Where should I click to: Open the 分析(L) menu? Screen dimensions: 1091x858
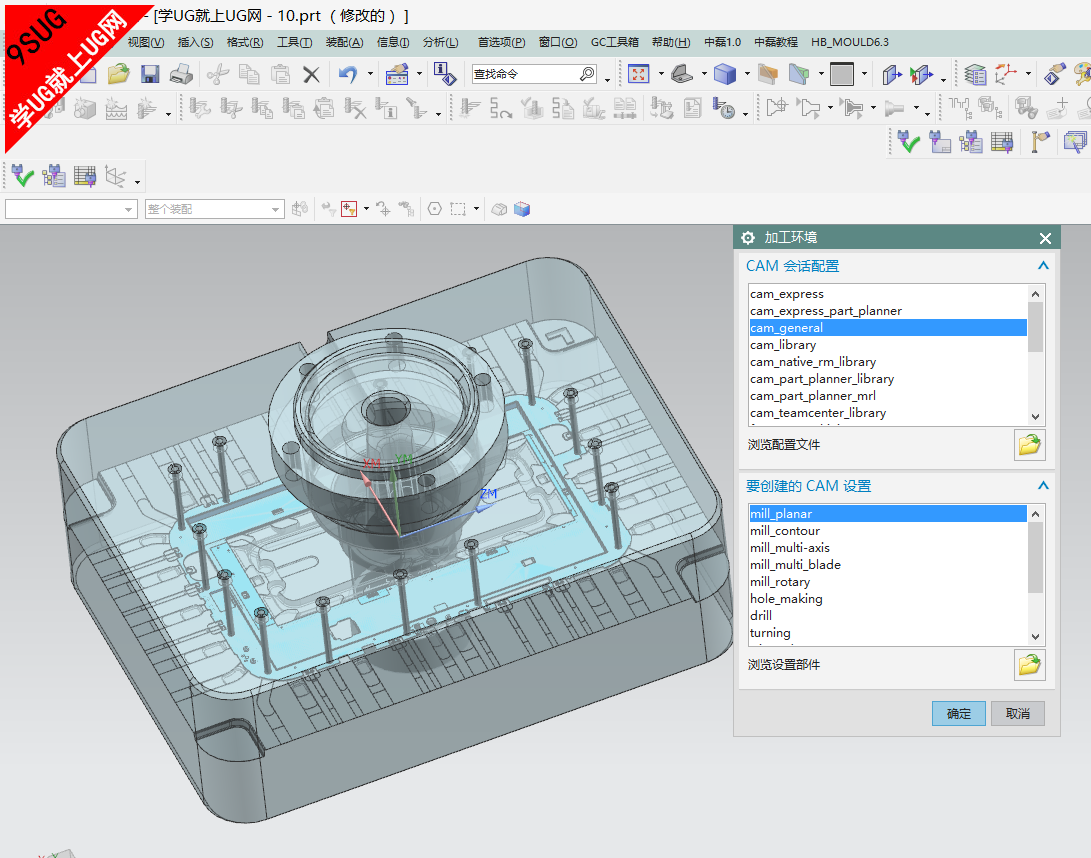coord(440,42)
